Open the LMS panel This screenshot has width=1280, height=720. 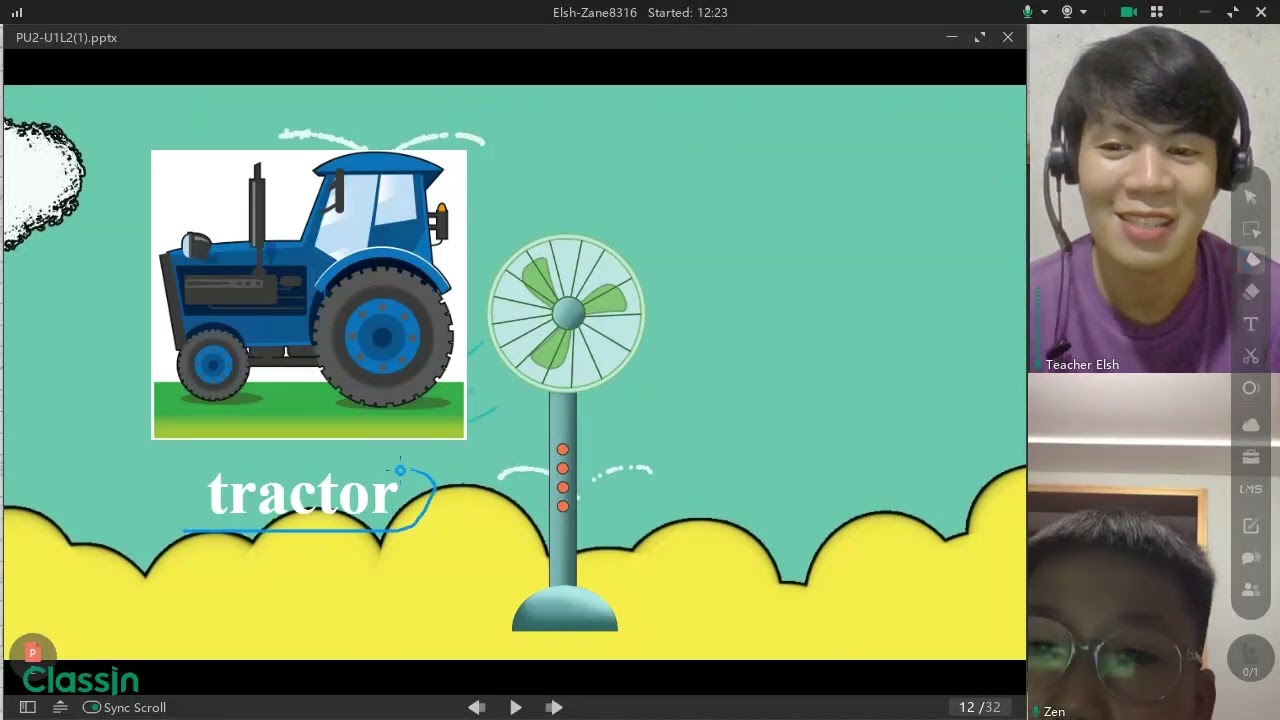[1251, 489]
